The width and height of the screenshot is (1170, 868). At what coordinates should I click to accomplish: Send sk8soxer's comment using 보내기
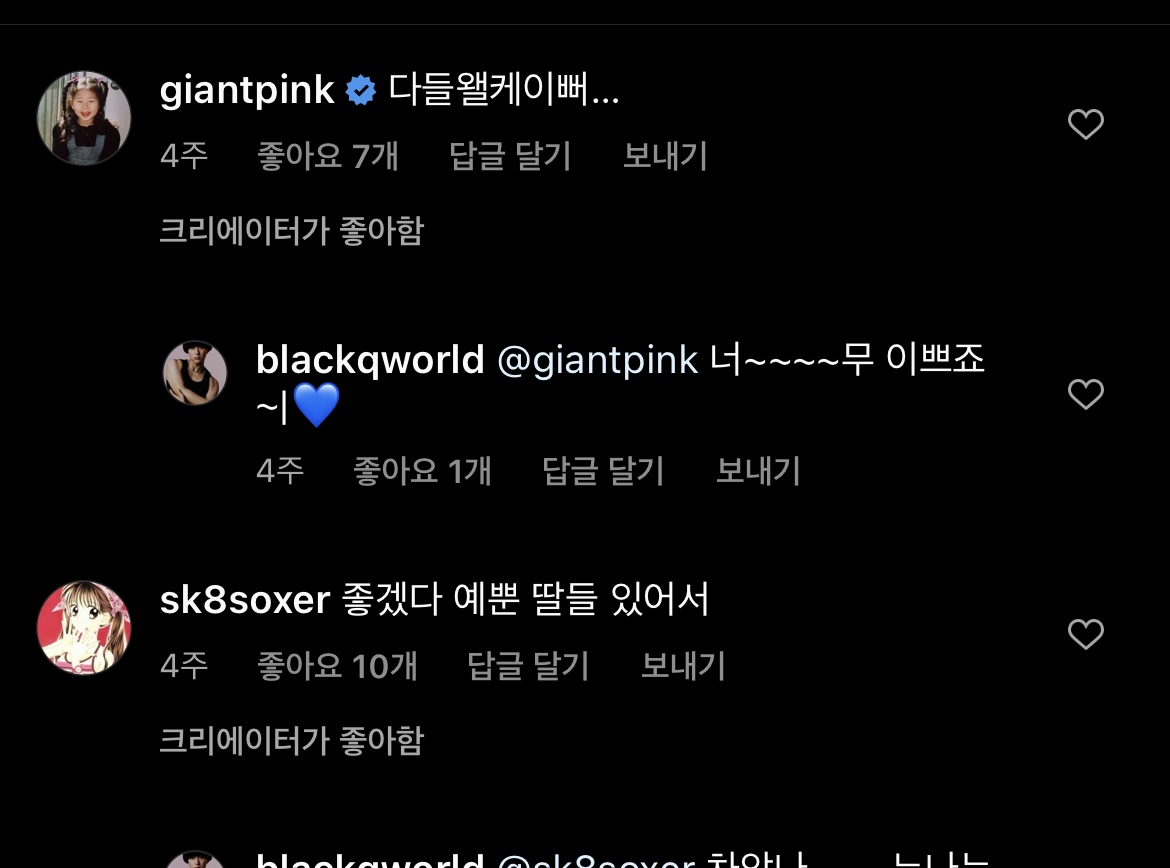click(683, 666)
